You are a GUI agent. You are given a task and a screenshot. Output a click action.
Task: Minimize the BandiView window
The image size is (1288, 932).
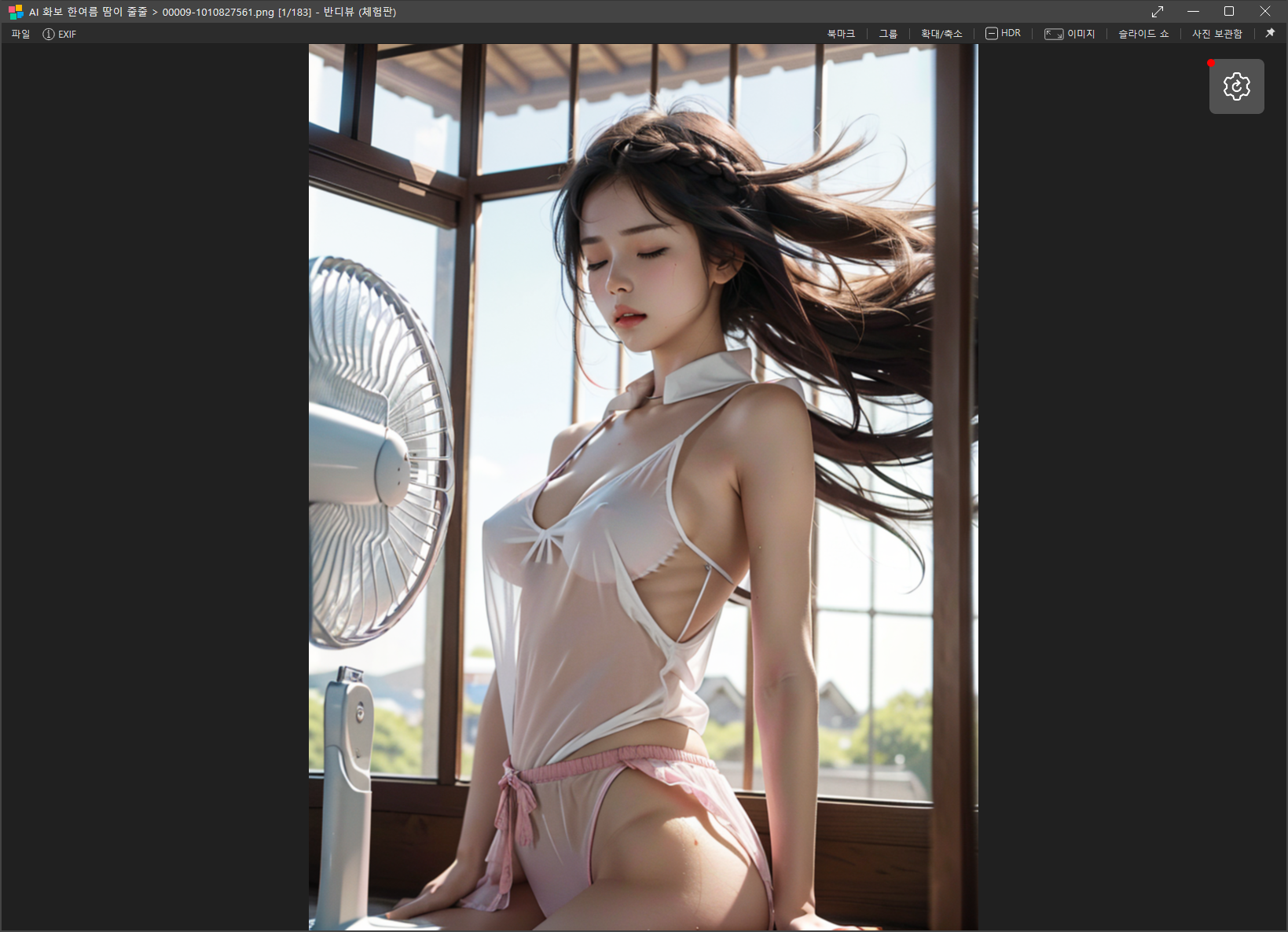coord(1193,12)
